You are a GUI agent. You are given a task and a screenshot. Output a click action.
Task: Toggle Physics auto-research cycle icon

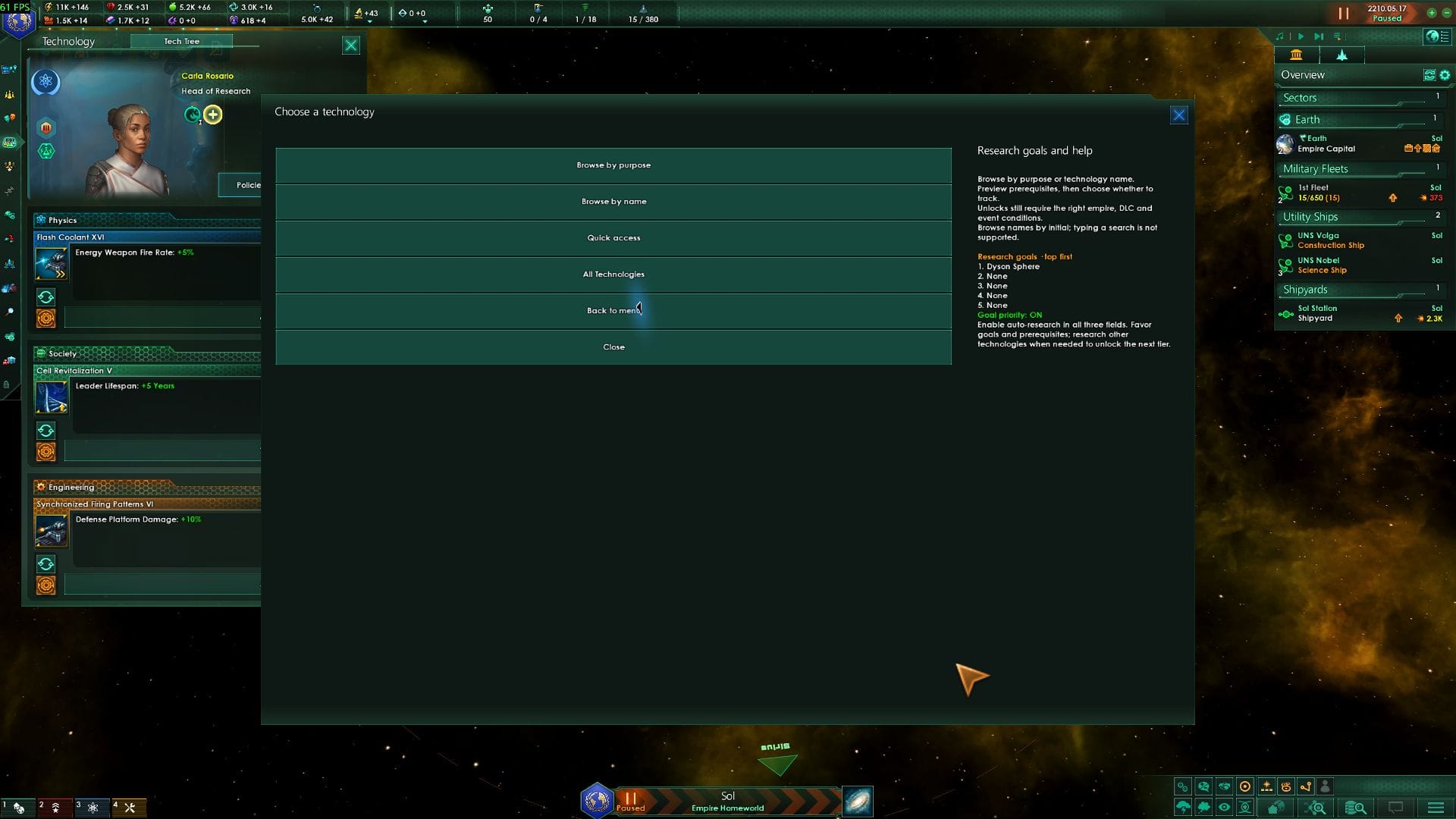(x=45, y=297)
